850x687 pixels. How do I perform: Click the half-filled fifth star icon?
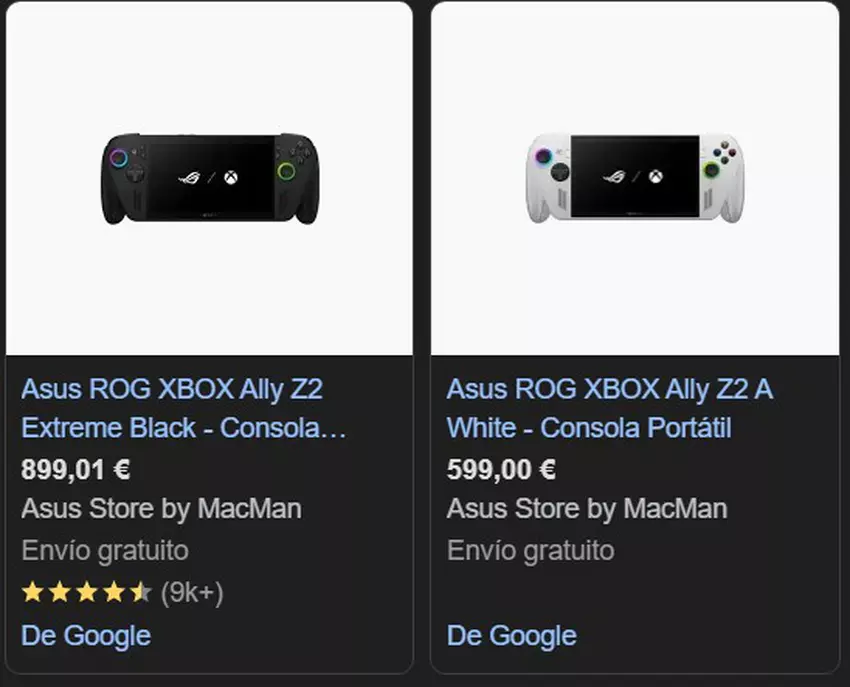pyautogui.click(x=140, y=591)
